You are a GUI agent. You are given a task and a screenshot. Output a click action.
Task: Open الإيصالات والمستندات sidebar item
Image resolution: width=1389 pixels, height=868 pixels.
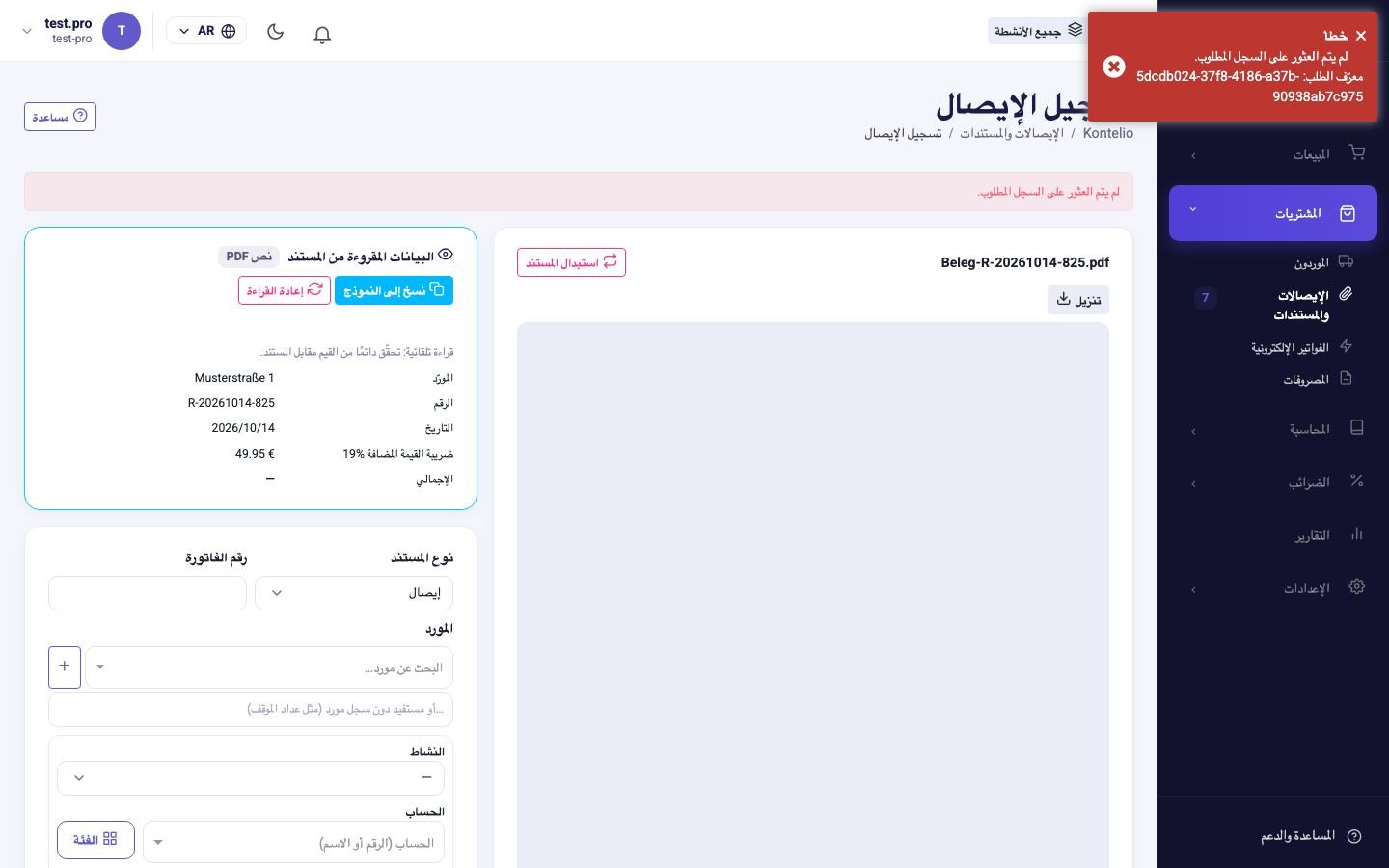tap(1302, 305)
